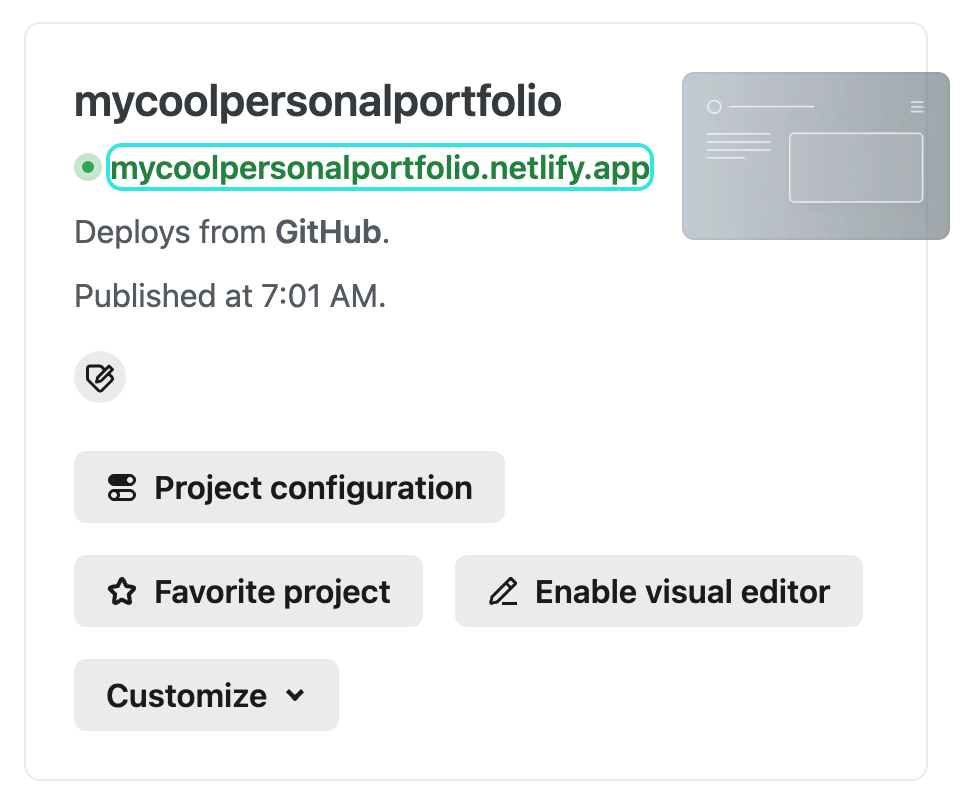Click the switches icon on Project configuration

(x=121, y=488)
